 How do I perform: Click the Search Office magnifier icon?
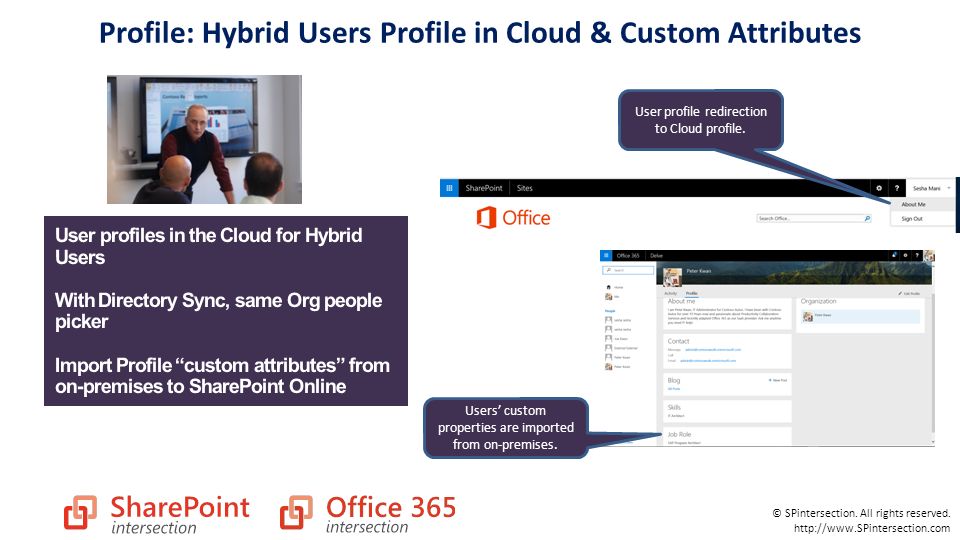pos(867,218)
